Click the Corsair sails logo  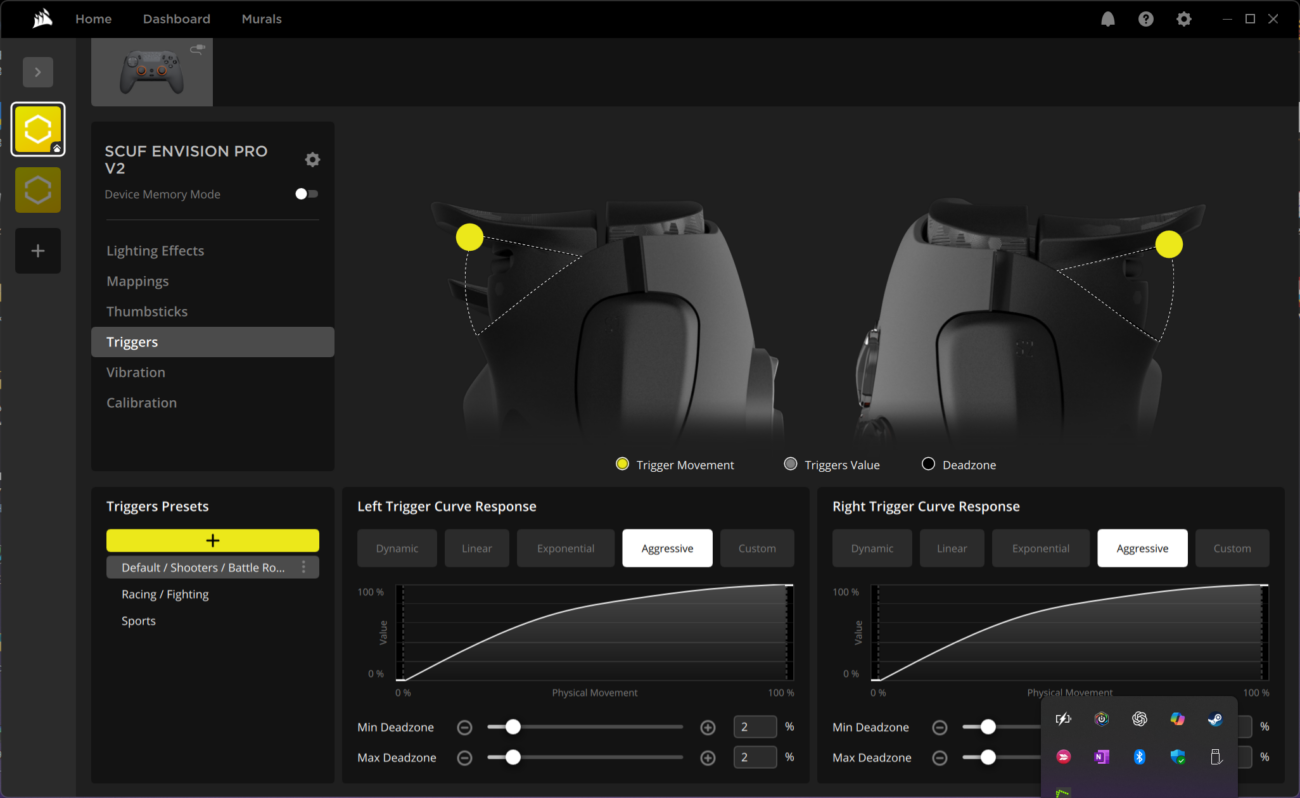(x=42, y=18)
